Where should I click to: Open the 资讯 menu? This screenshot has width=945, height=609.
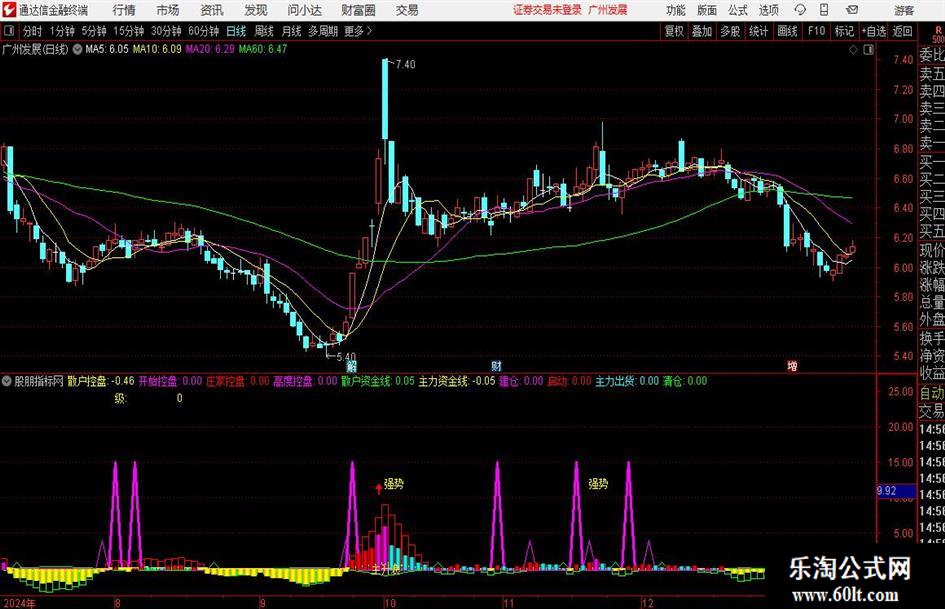212,10
